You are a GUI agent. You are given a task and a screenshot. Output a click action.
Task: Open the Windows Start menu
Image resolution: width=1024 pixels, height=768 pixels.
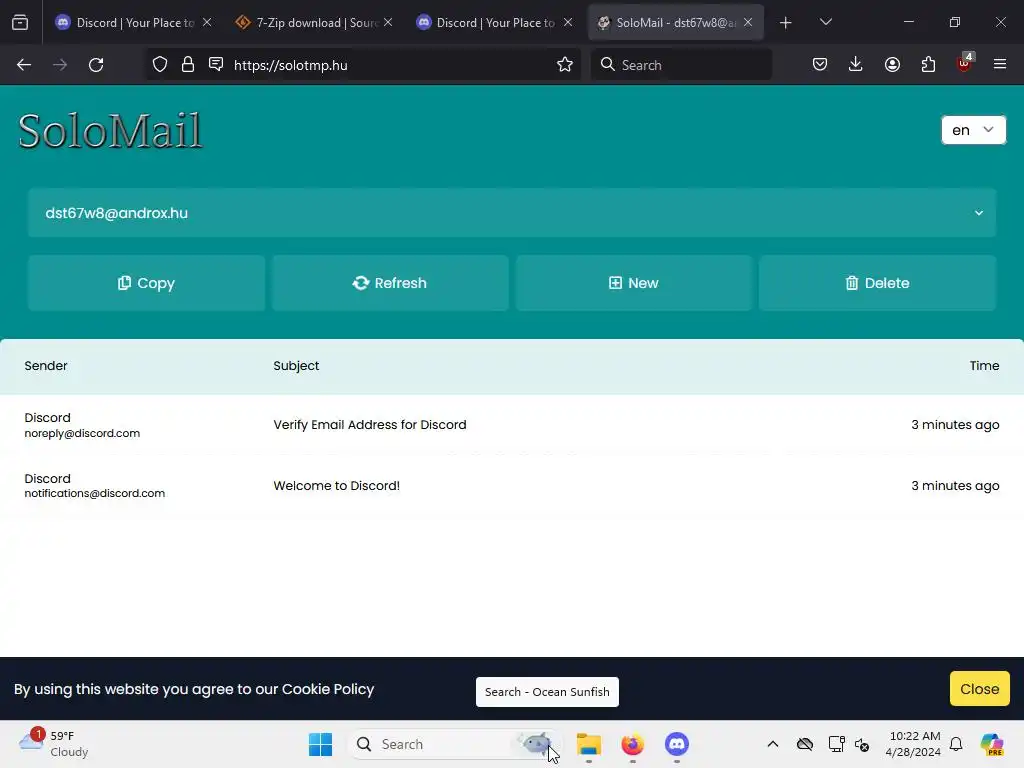320,744
